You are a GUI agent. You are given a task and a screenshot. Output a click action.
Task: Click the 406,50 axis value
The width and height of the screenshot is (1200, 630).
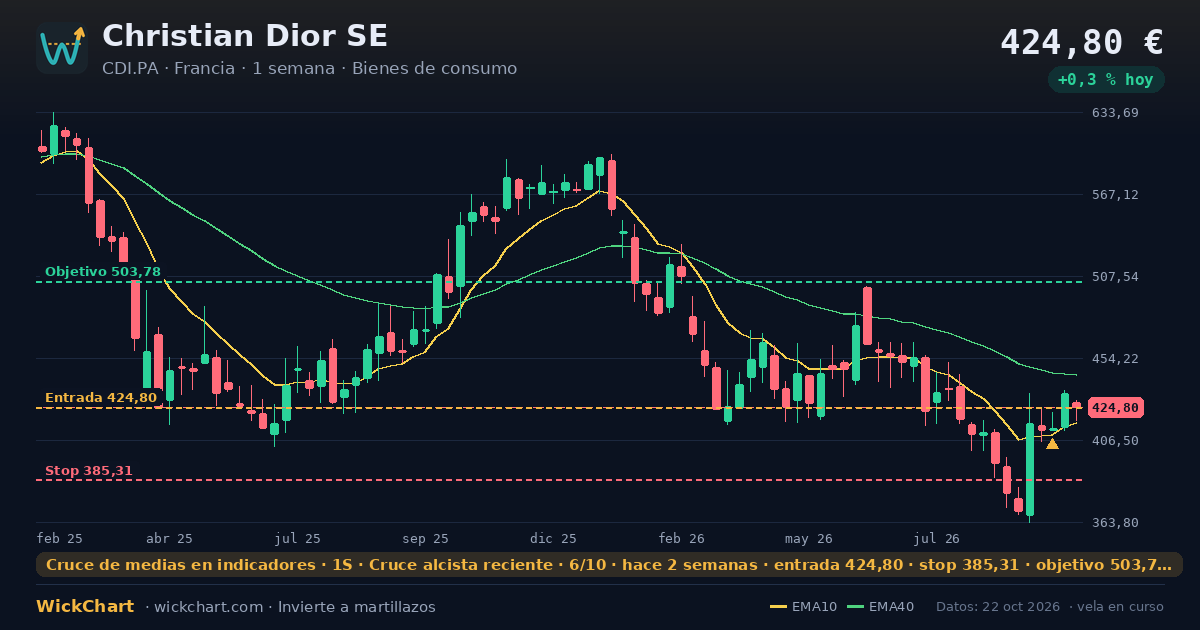pyautogui.click(x=1115, y=441)
